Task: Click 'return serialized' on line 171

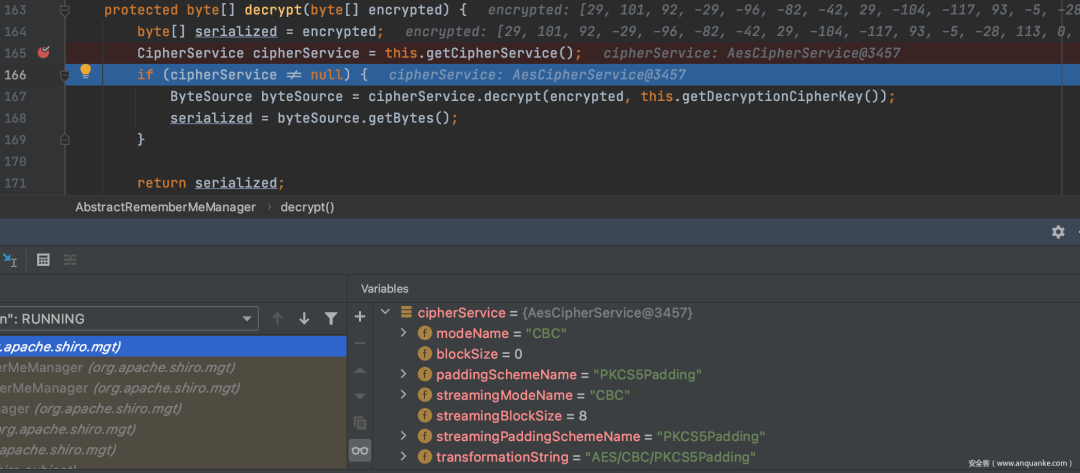Action: pyautogui.click(x=207, y=183)
